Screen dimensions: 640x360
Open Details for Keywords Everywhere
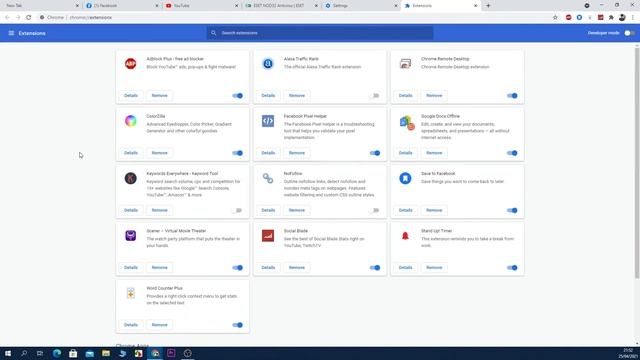click(x=131, y=210)
